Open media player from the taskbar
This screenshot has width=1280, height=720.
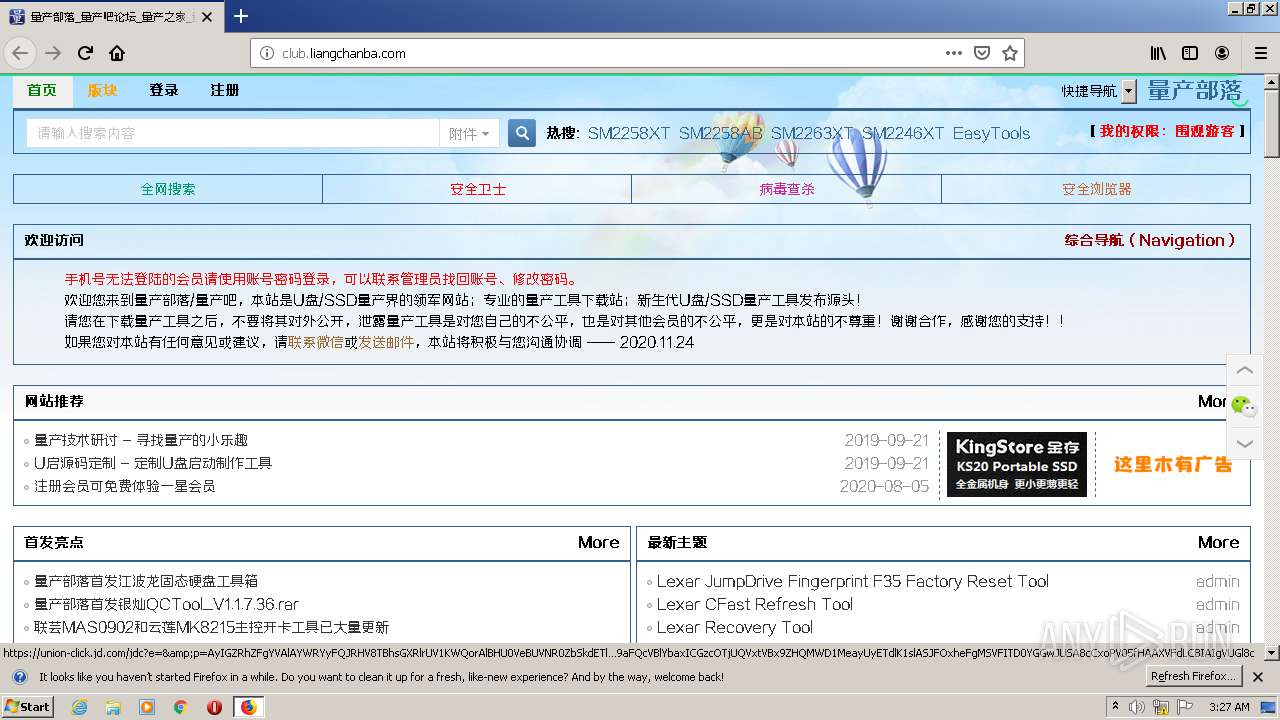pyautogui.click(x=147, y=707)
